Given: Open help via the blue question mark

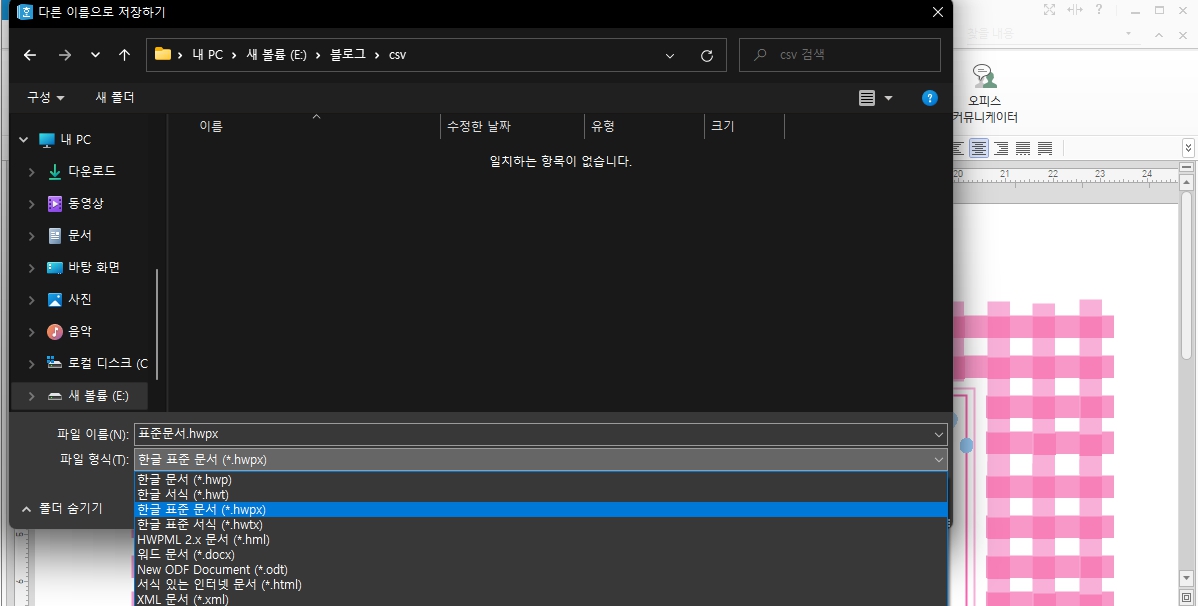Looking at the screenshot, I should click(x=929, y=97).
